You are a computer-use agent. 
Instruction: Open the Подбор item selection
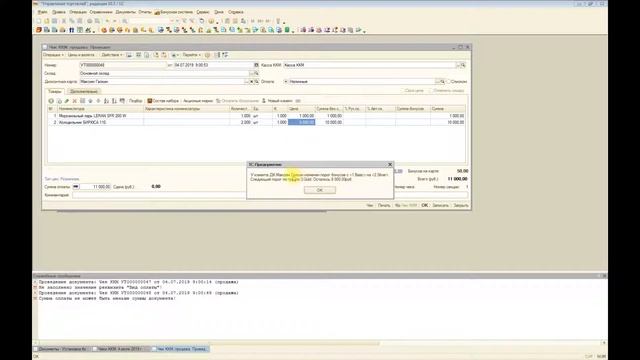(136, 101)
